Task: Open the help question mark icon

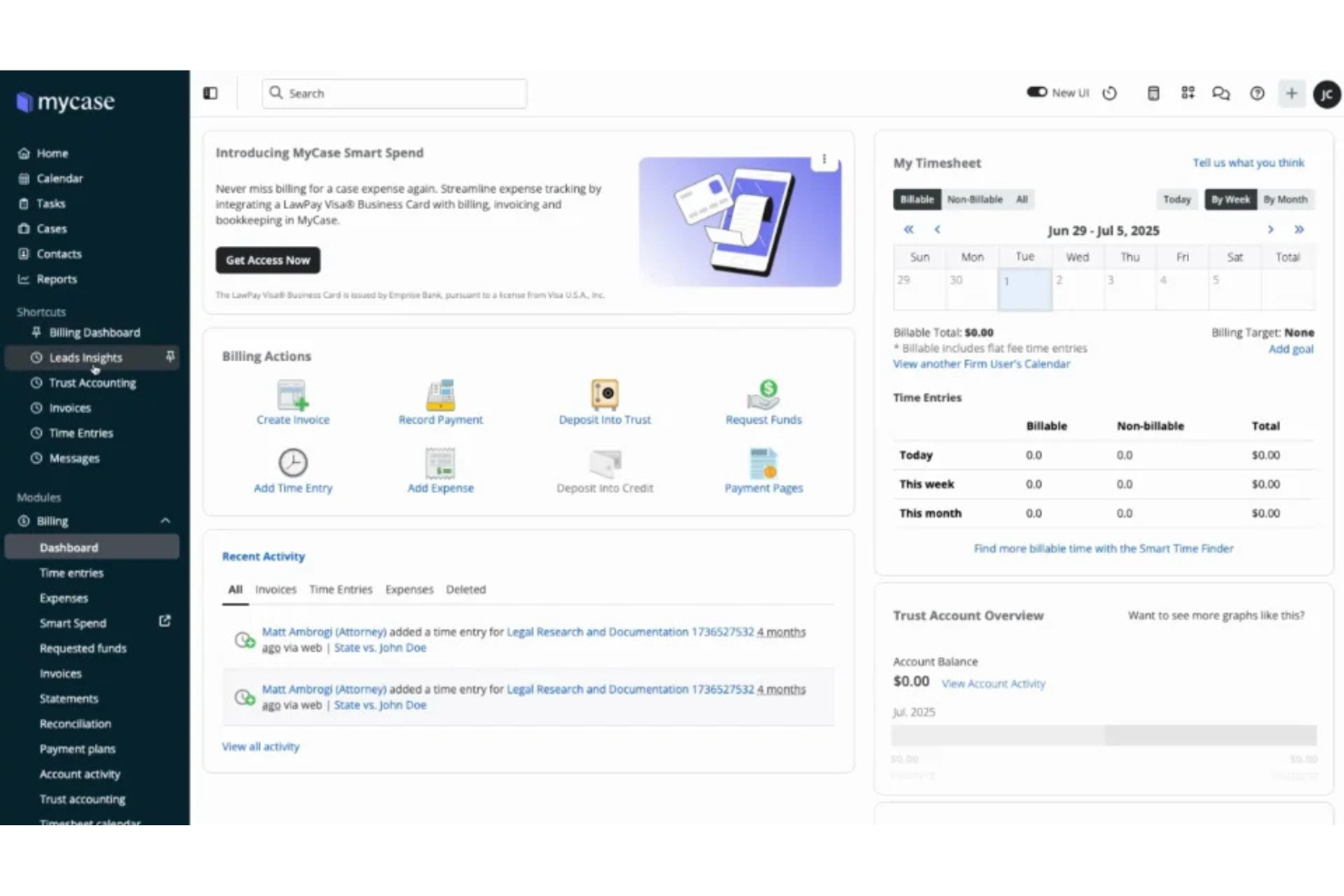Action: [x=1257, y=94]
